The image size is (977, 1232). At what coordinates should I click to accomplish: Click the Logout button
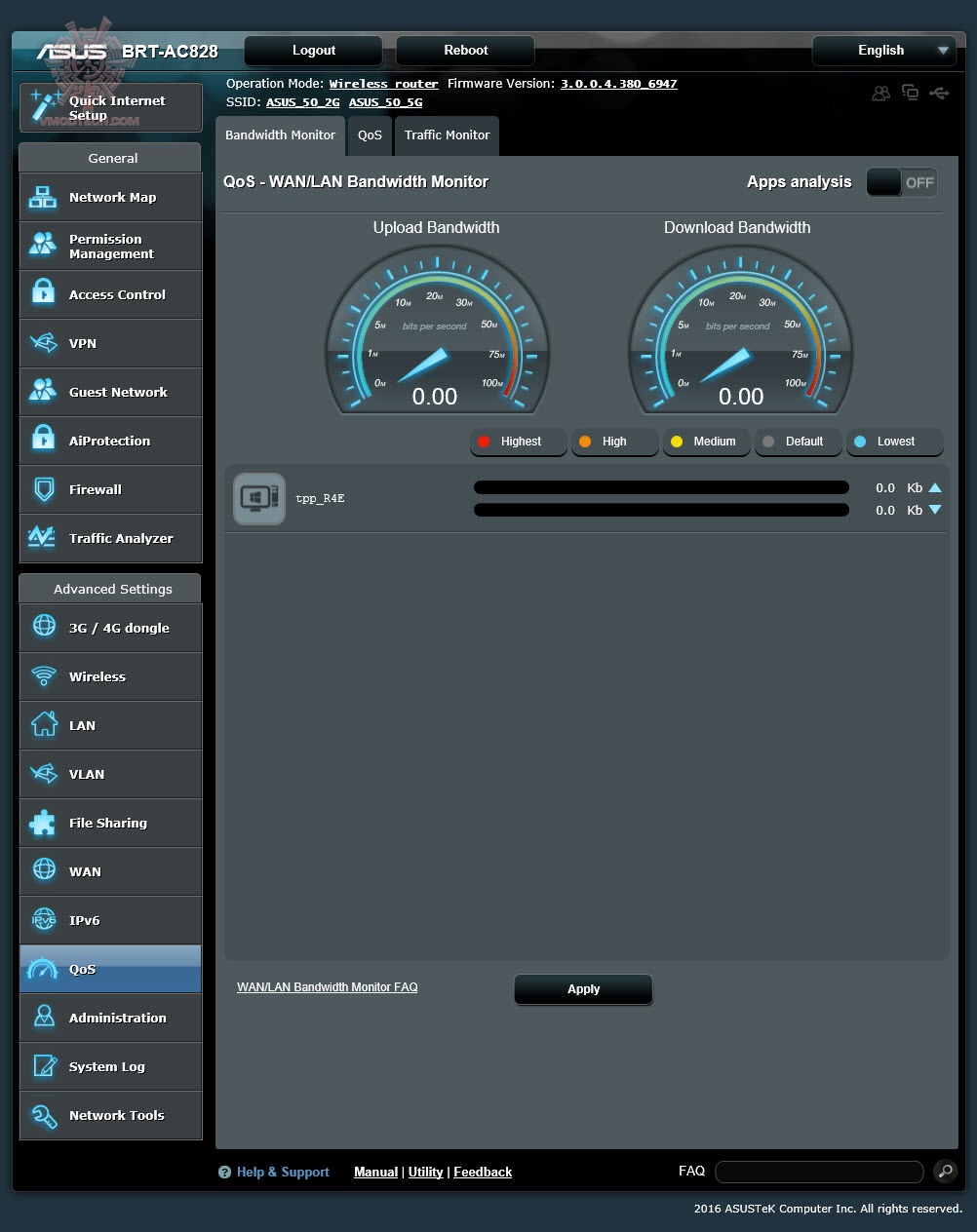tap(314, 51)
